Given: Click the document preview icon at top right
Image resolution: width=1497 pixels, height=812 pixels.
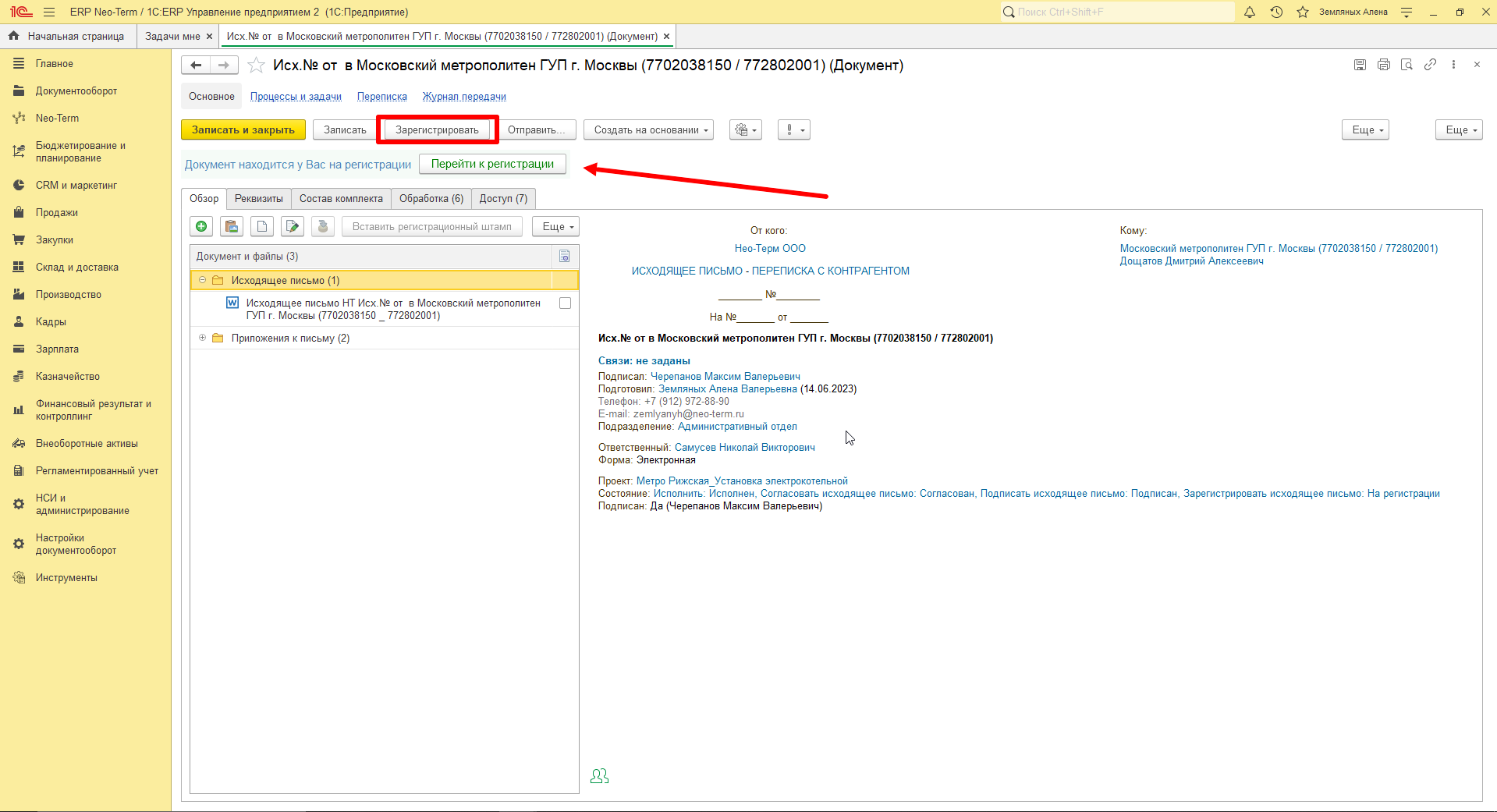Looking at the screenshot, I should tap(1407, 65).
